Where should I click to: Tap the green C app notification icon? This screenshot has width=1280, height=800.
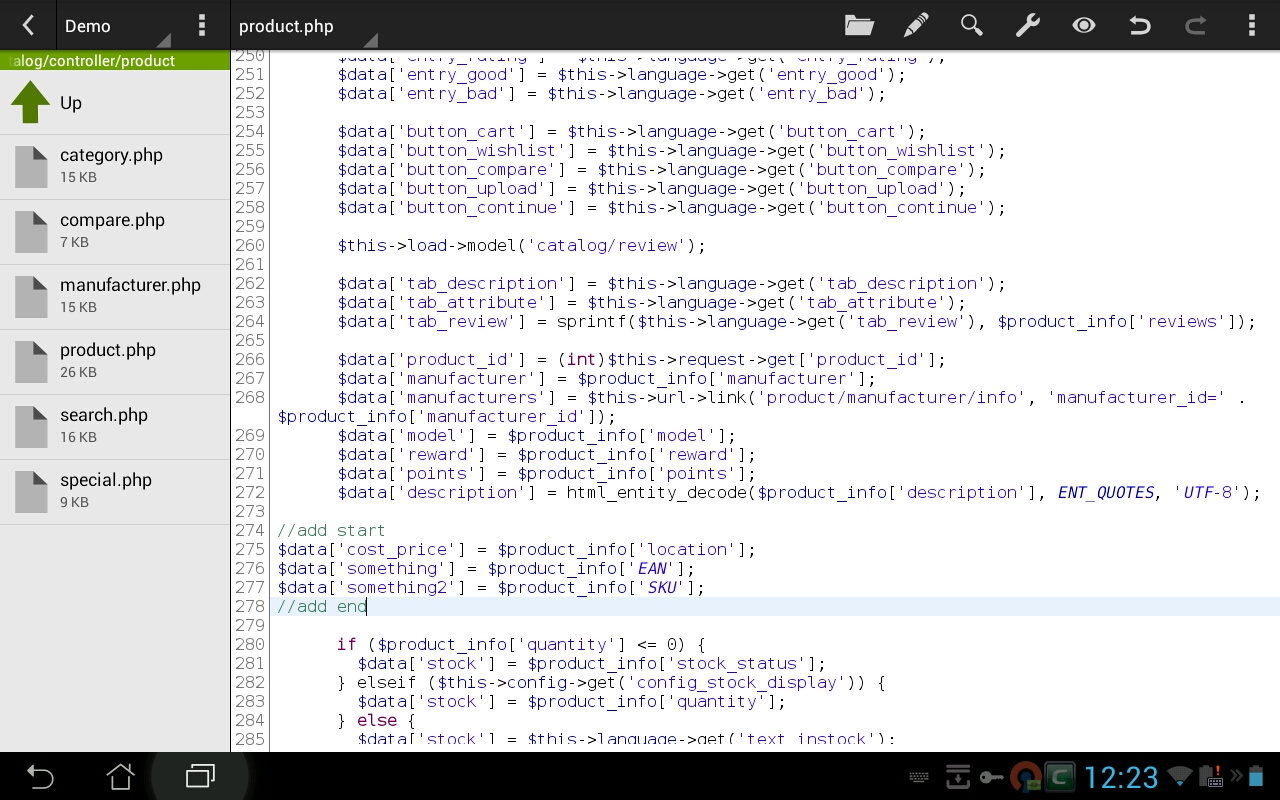[1059, 776]
